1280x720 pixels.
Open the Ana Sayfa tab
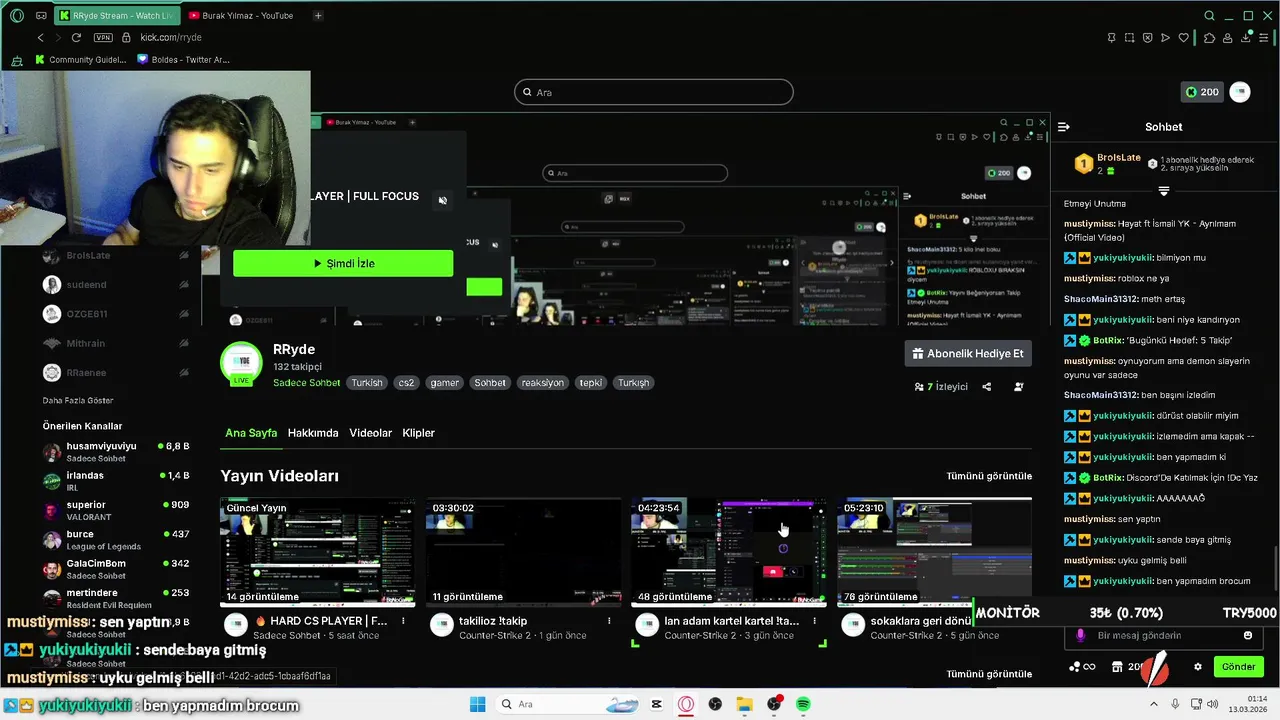(251, 433)
